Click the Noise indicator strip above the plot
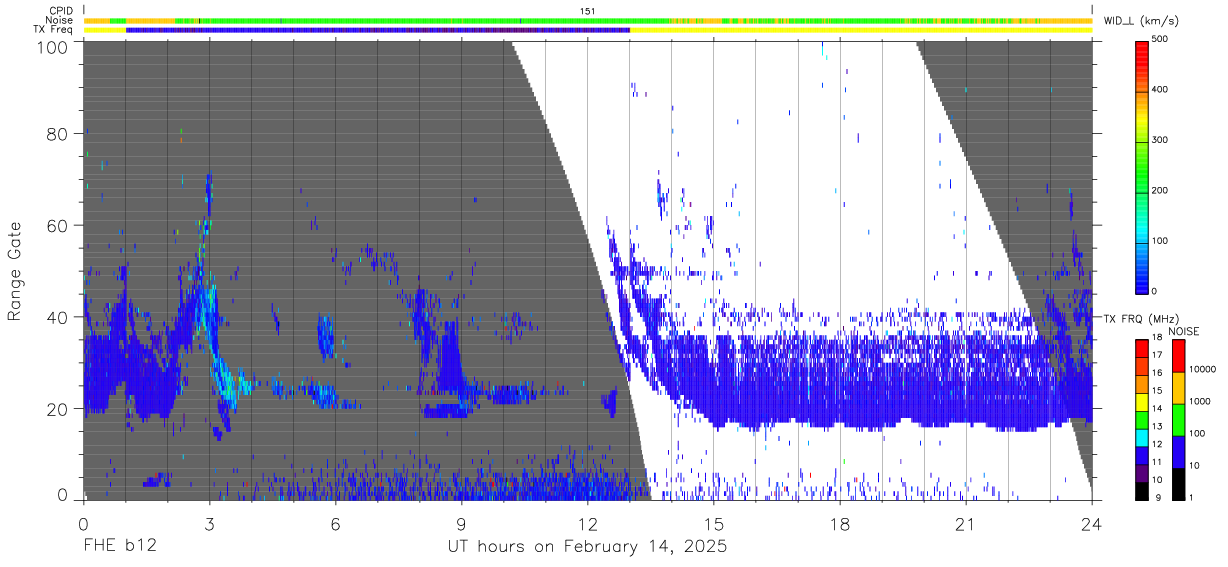Viewport: 1228px width, 567px height. tap(587, 20)
